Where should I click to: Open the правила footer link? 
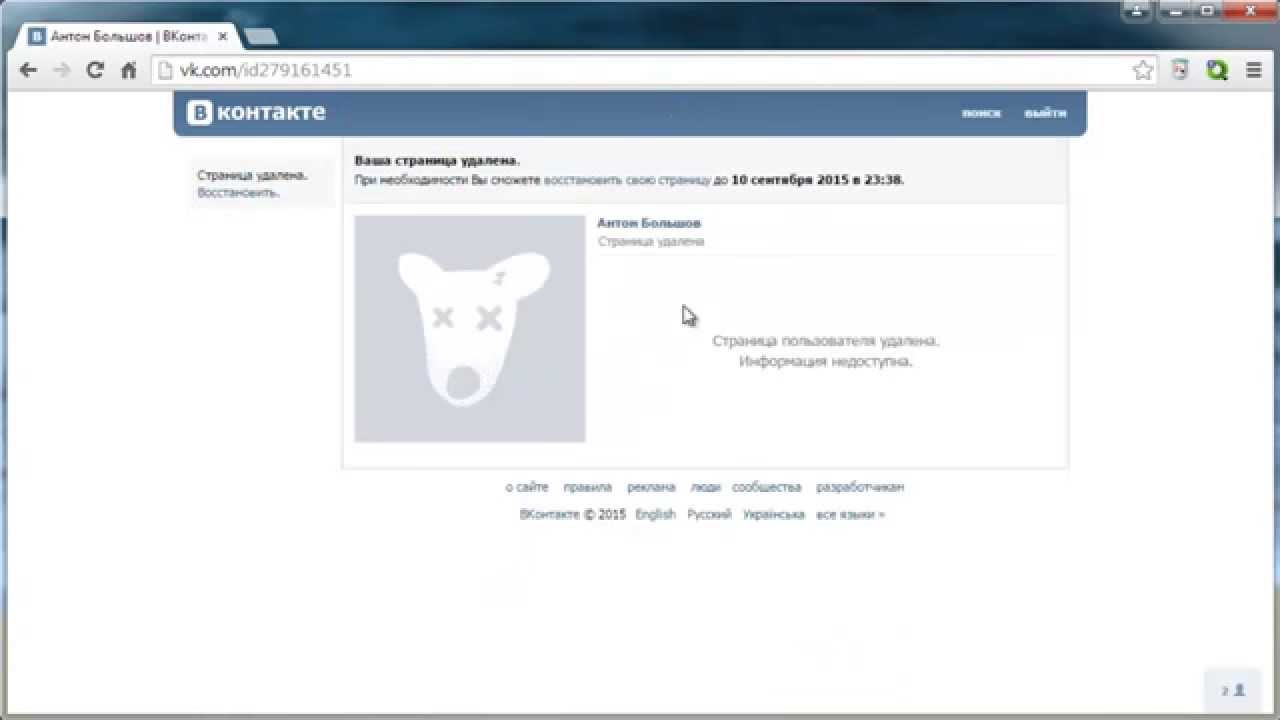587,487
